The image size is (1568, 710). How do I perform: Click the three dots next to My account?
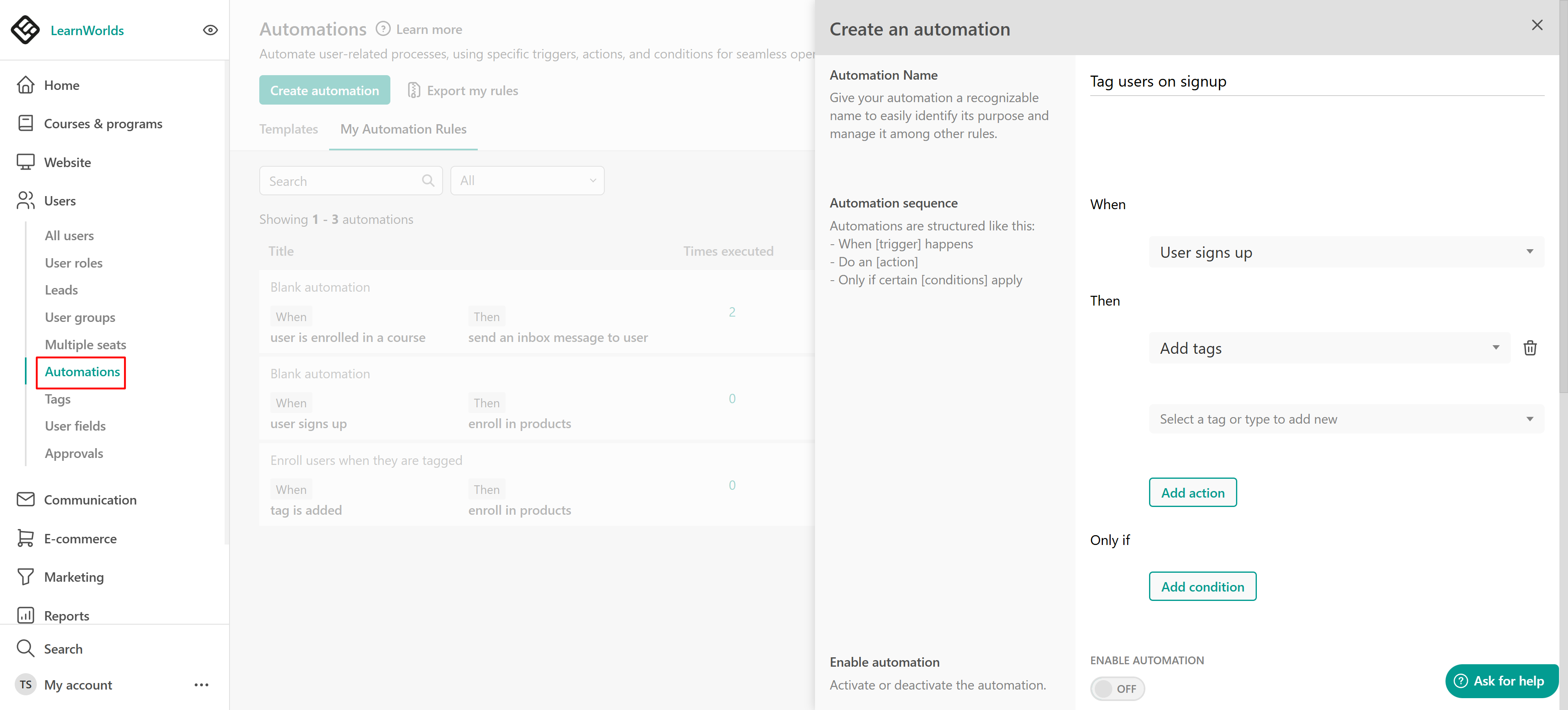(201, 684)
